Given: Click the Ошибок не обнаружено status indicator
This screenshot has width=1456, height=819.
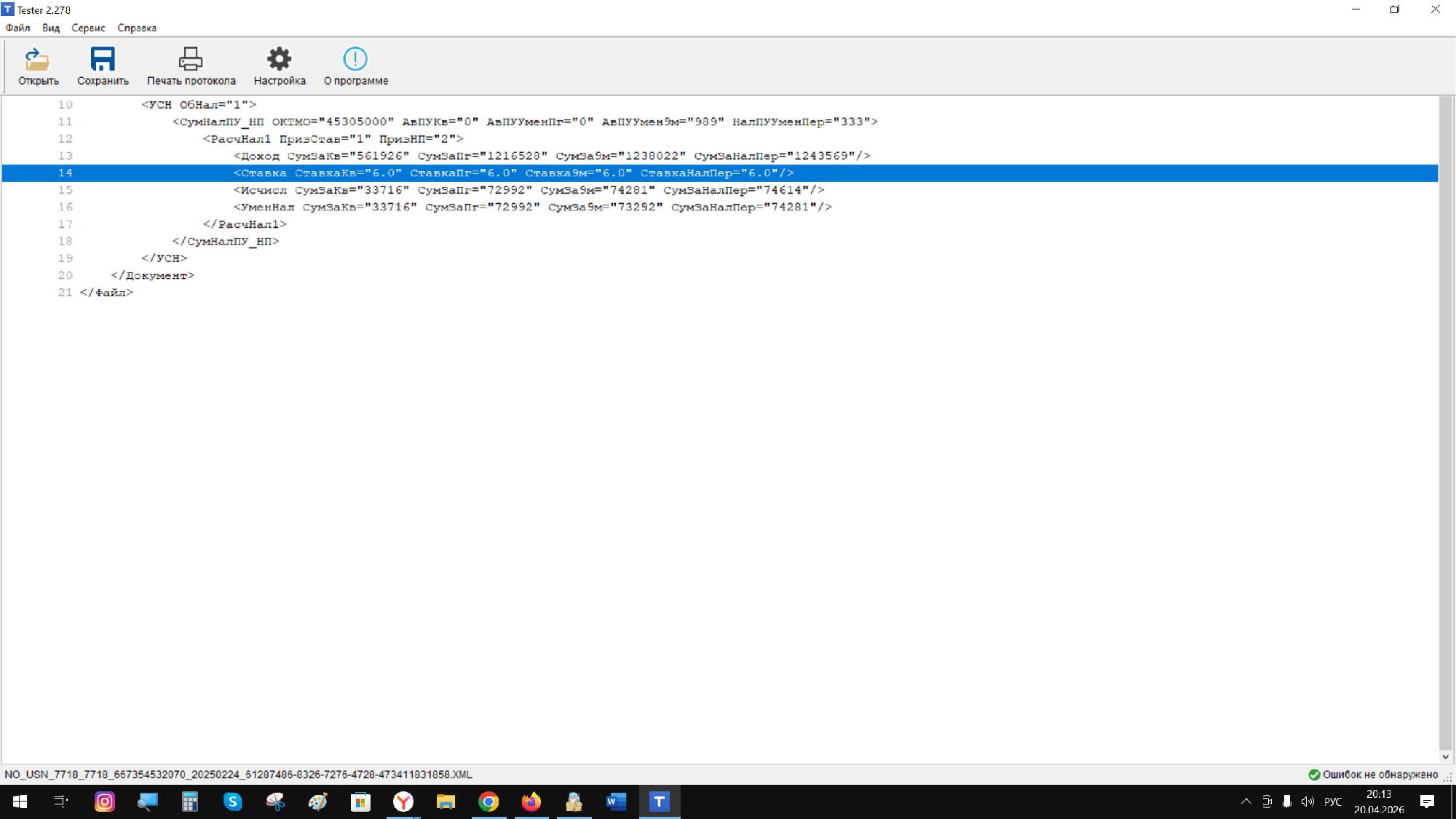Looking at the screenshot, I should click(1373, 775).
